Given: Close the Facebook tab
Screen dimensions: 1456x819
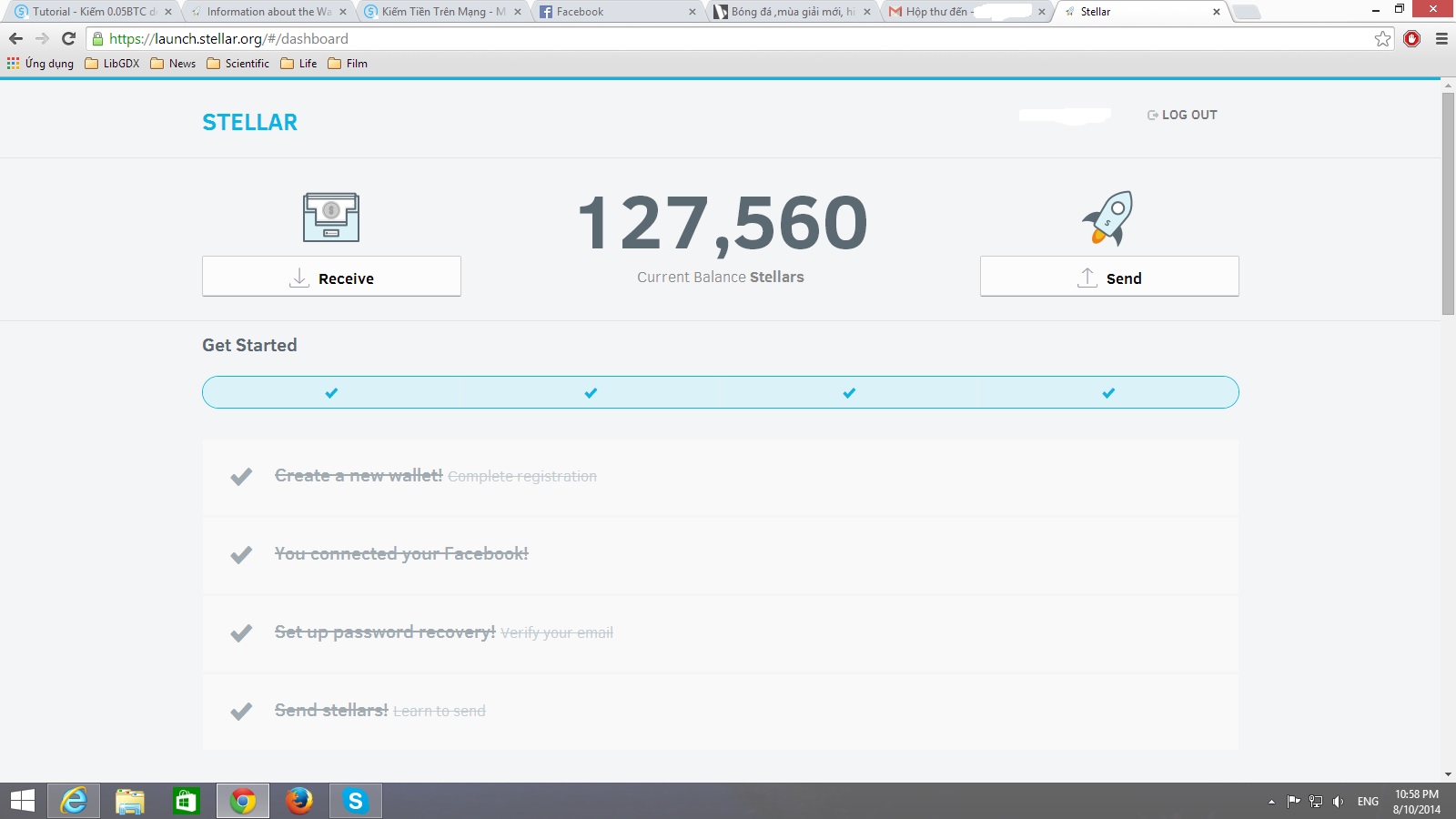Looking at the screenshot, I should click(x=693, y=12).
